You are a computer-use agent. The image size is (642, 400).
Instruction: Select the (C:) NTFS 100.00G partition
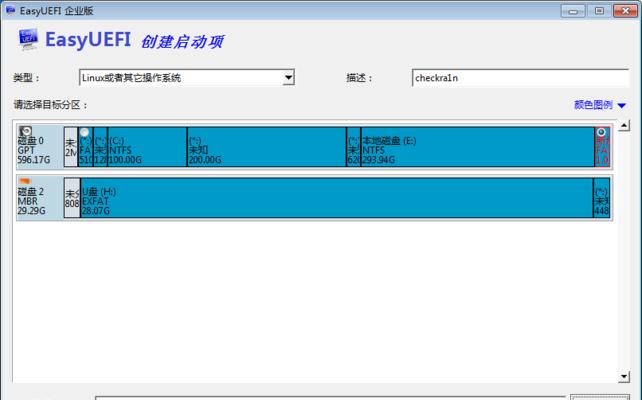point(147,147)
